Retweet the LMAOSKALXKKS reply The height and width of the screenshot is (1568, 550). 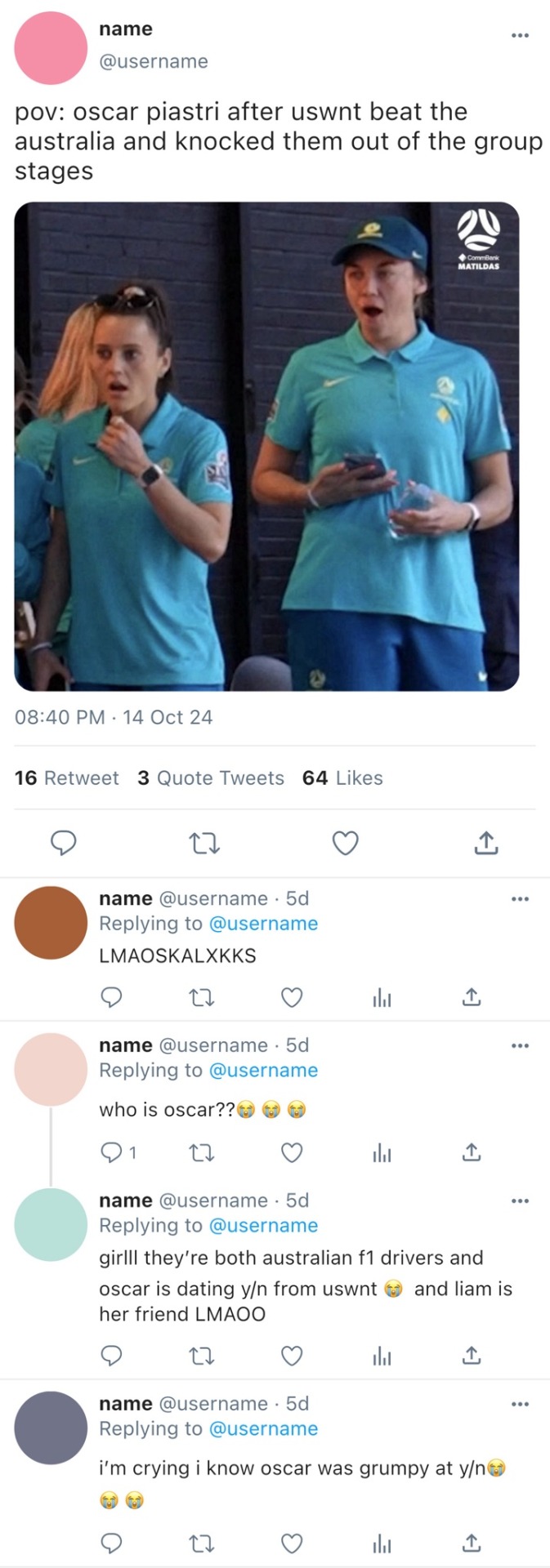(202, 997)
